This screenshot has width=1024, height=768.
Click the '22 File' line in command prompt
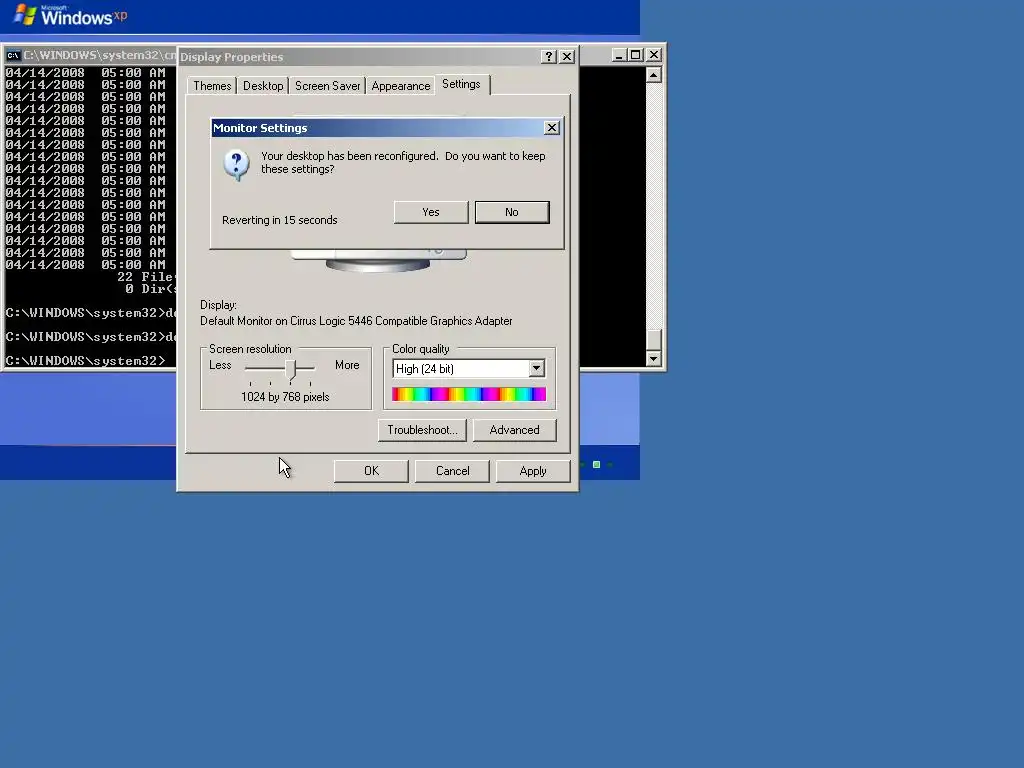coord(146,277)
